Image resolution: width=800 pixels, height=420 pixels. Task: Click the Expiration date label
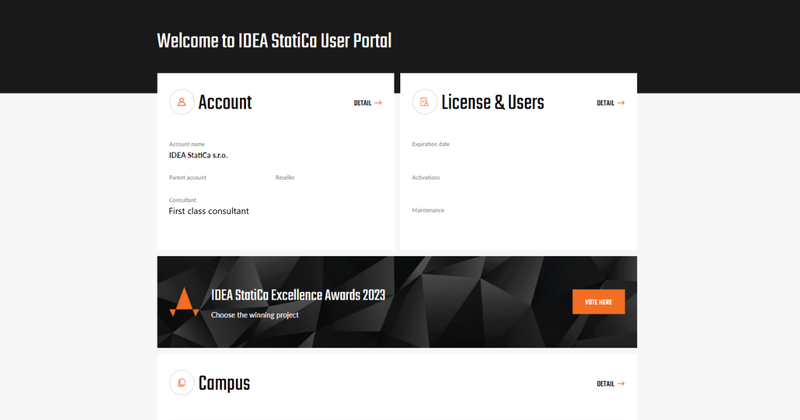click(x=431, y=144)
